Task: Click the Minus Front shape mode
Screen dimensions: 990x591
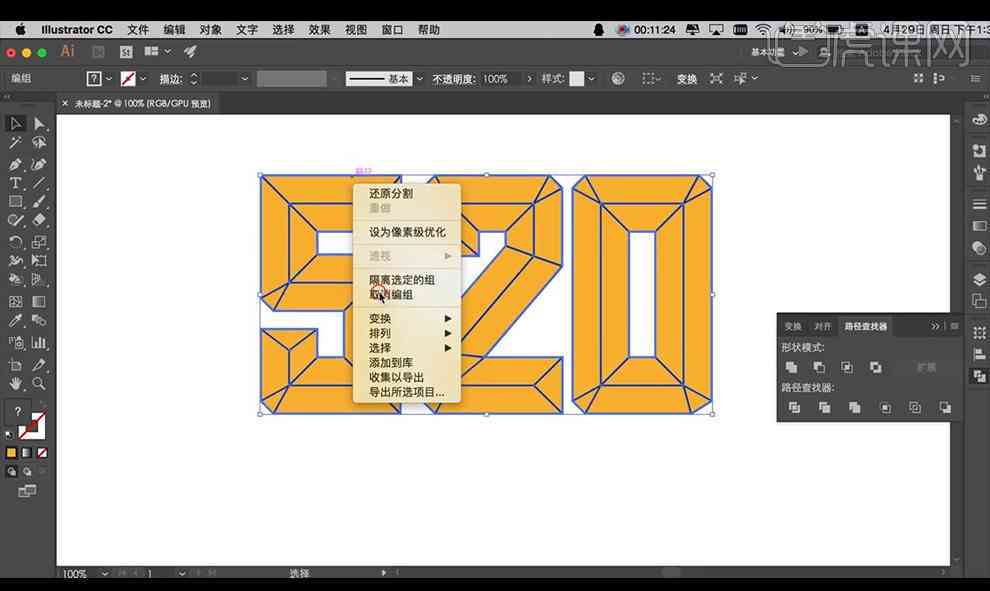Action: tap(819, 367)
